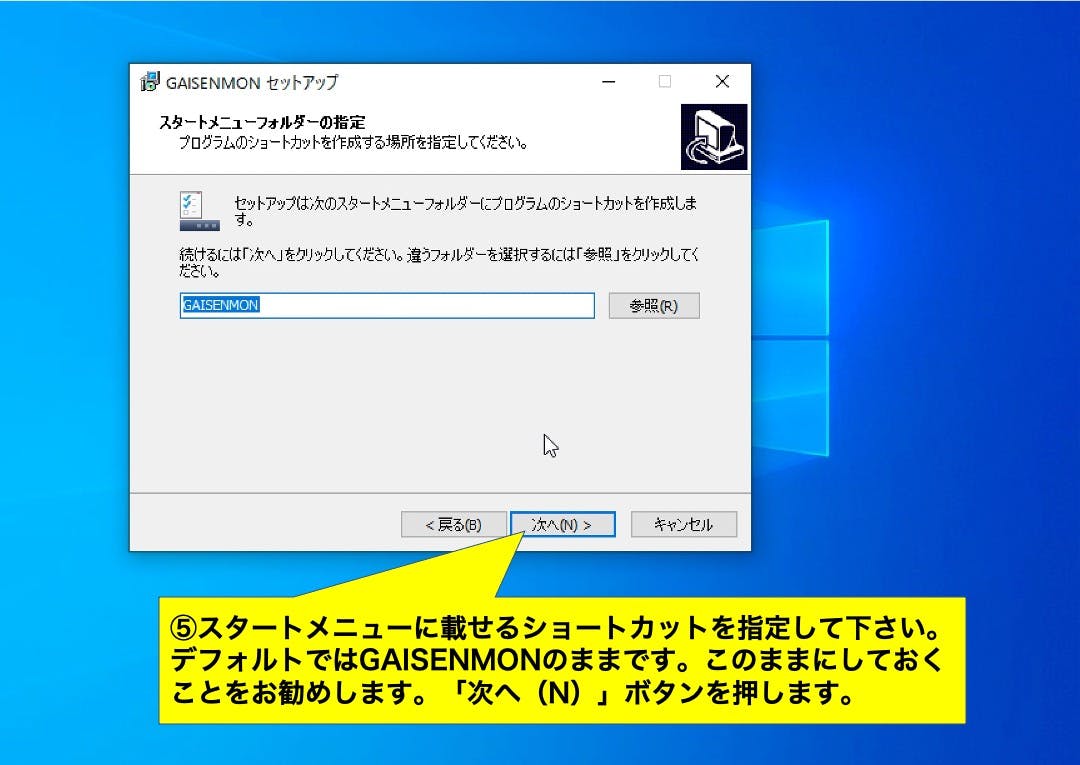Click the checklist folder icon beside description
Viewport: 1080px width, 765px height.
pyautogui.click(x=200, y=211)
